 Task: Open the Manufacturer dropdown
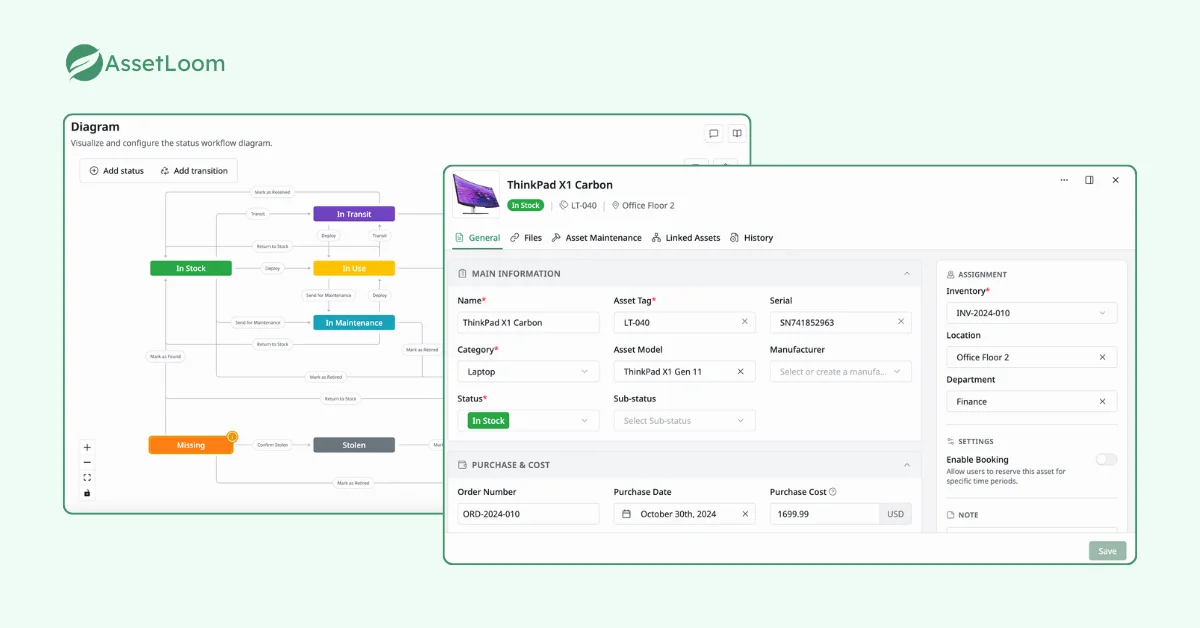pyautogui.click(x=841, y=371)
